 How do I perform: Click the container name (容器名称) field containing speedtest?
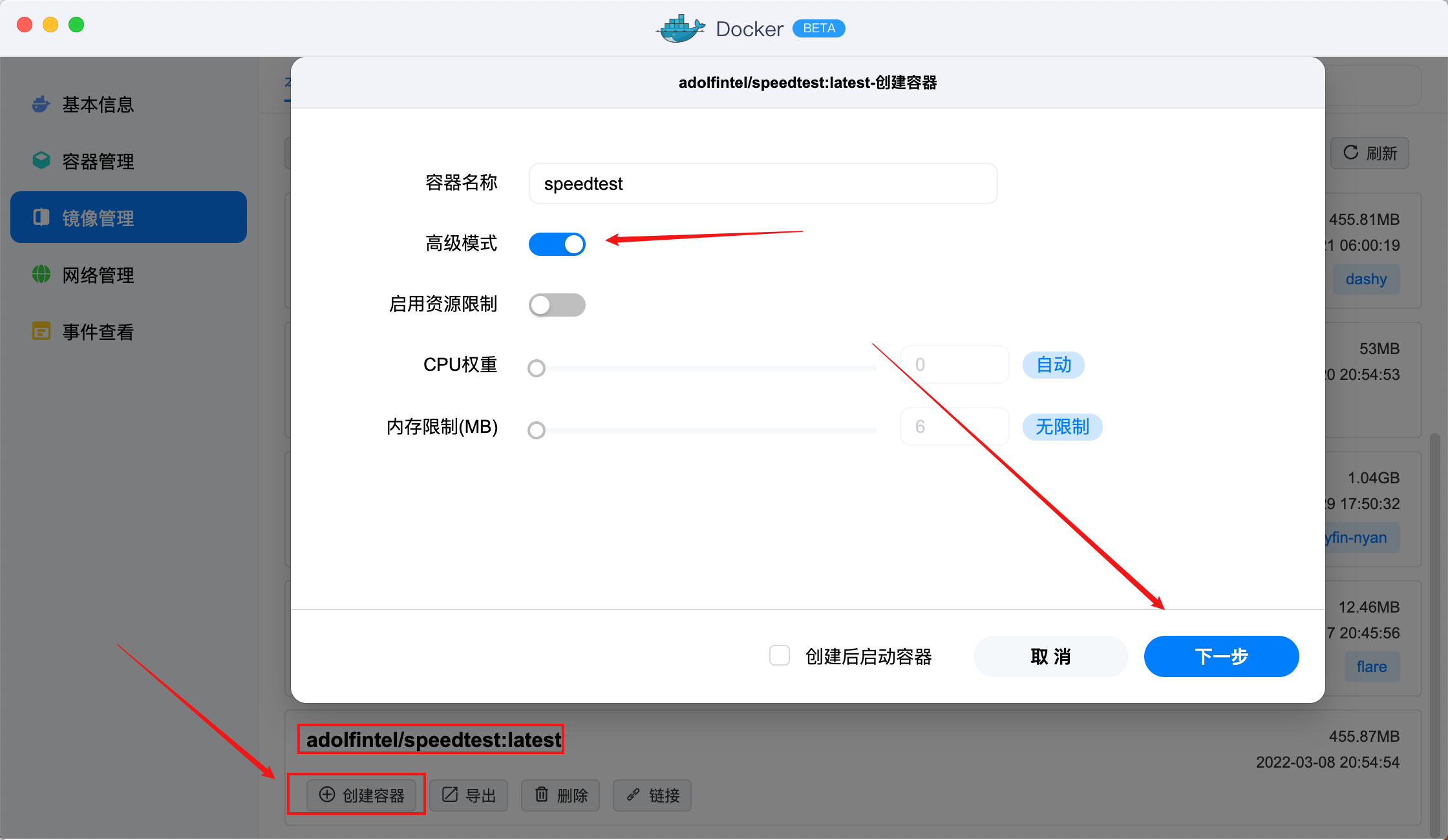(x=763, y=184)
